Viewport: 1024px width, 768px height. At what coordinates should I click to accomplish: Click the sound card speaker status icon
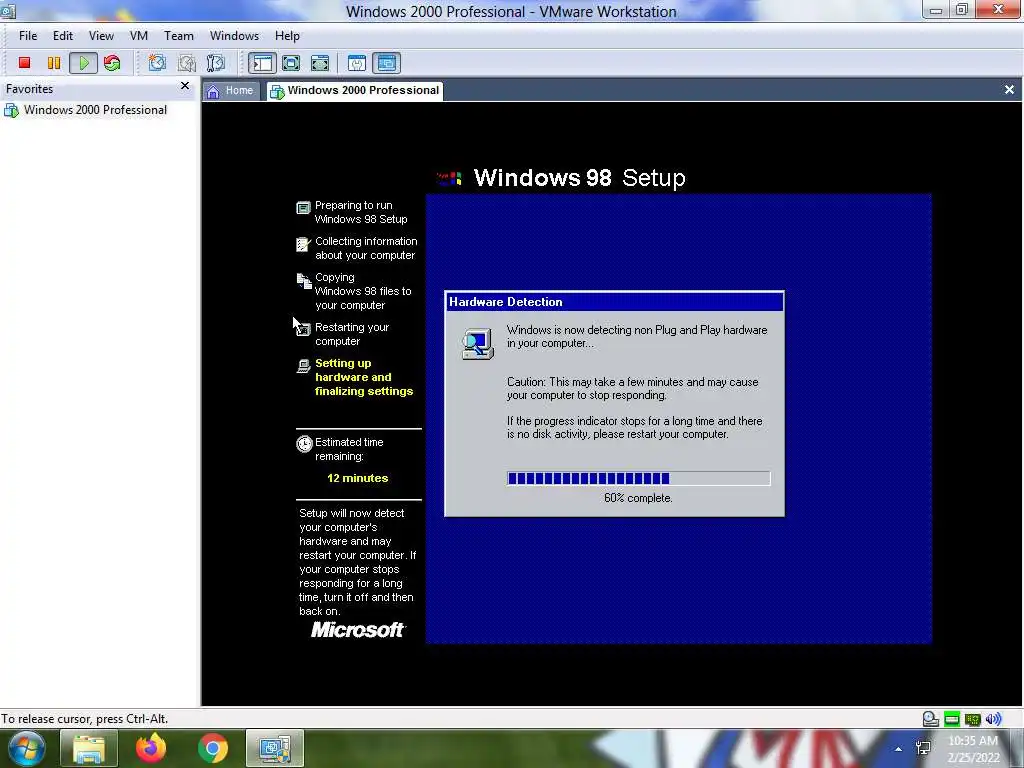(x=993, y=719)
